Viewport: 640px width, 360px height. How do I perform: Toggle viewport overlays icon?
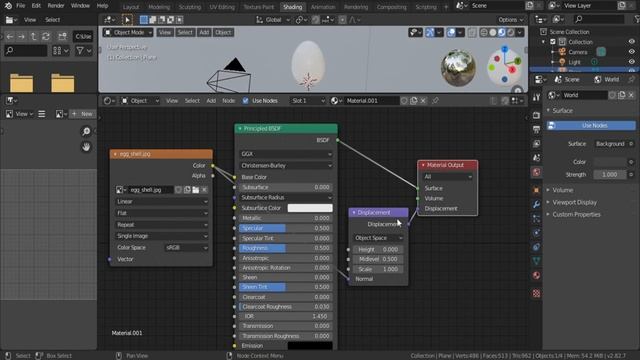(451, 33)
